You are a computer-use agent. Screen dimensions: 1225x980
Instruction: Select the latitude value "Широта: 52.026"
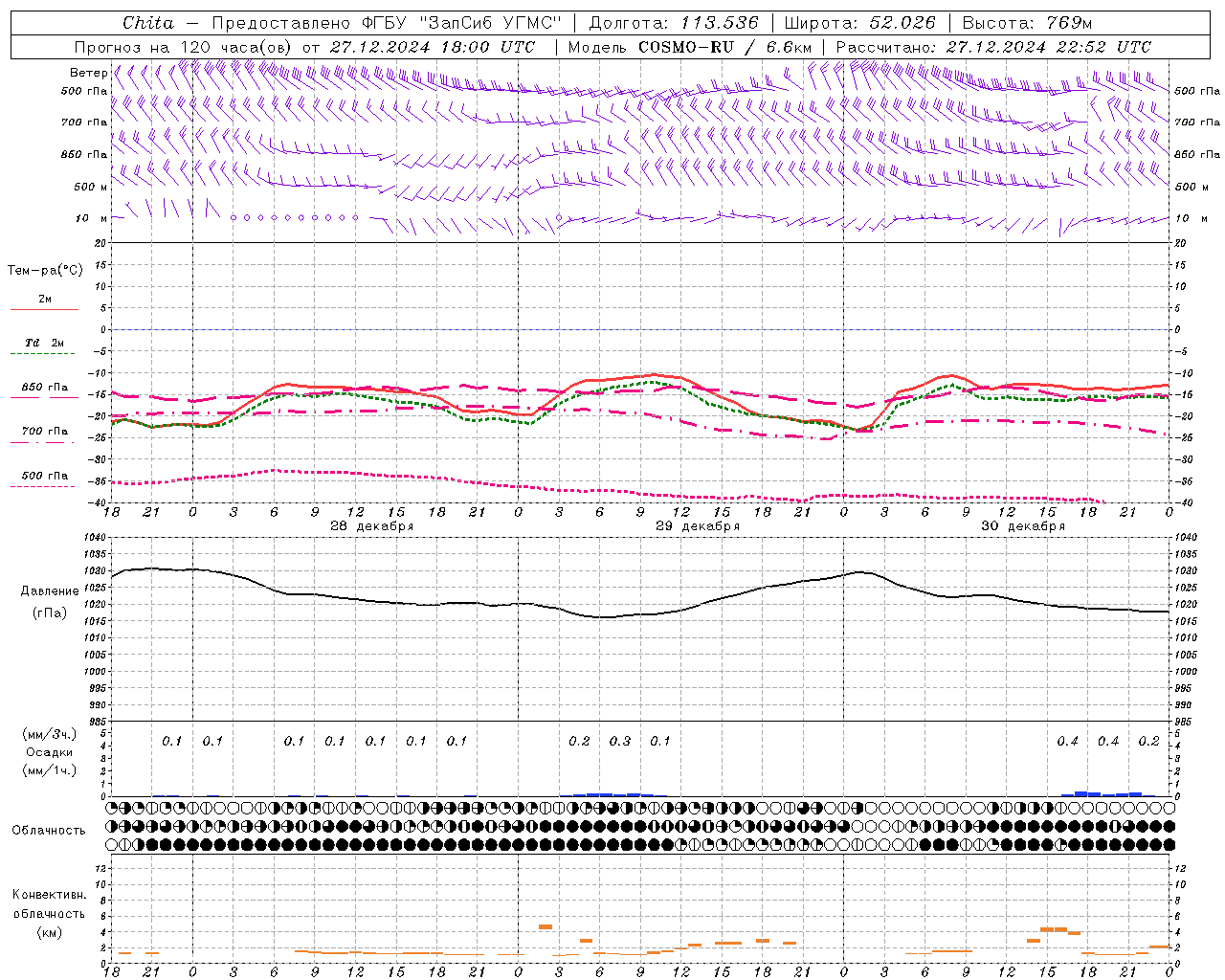pos(859,23)
